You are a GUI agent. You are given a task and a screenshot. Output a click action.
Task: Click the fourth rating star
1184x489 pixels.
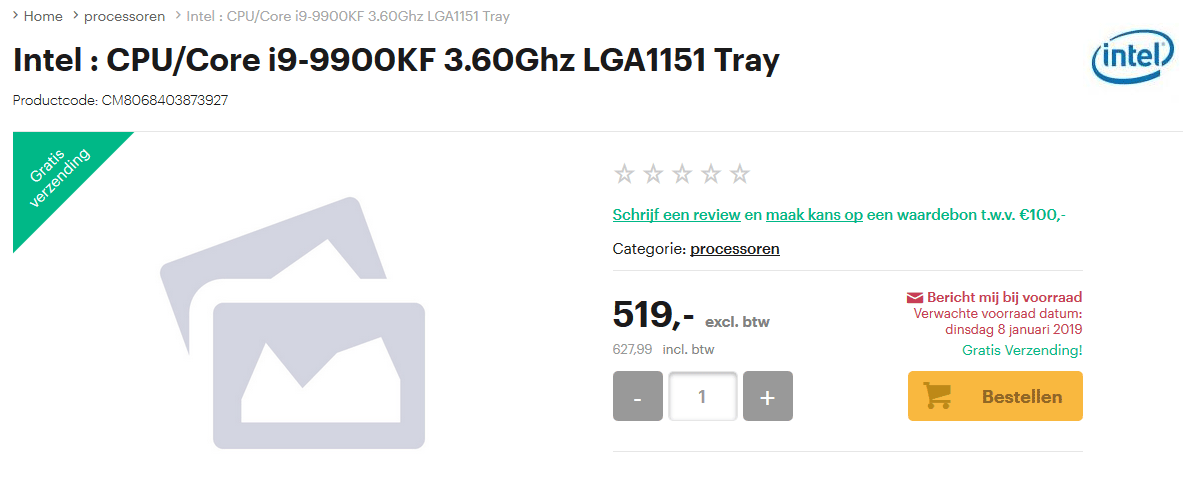tap(711, 174)
